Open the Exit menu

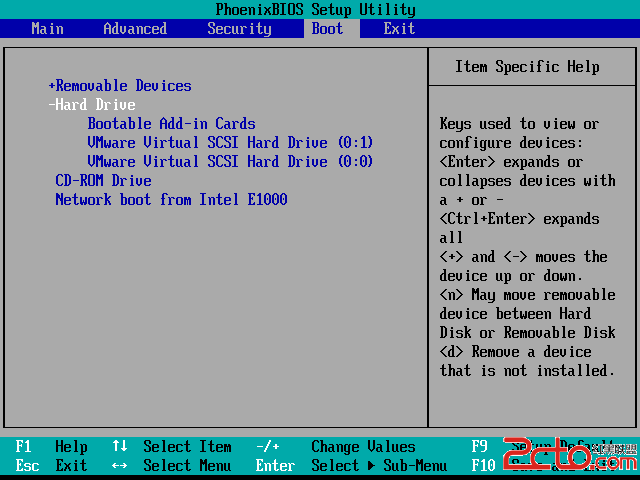pos(399,29)
